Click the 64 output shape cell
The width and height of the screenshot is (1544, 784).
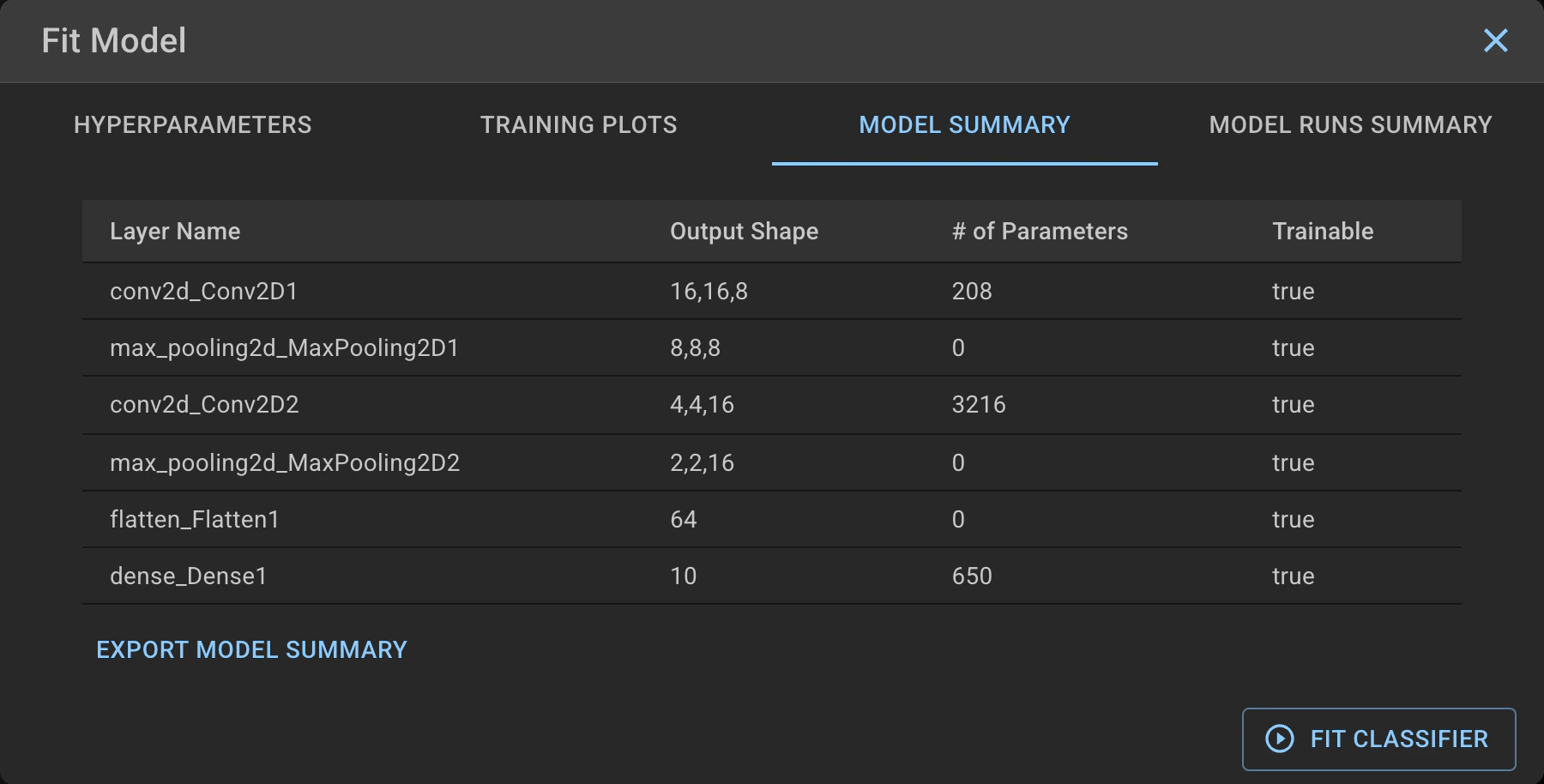[x=684, y=520]
